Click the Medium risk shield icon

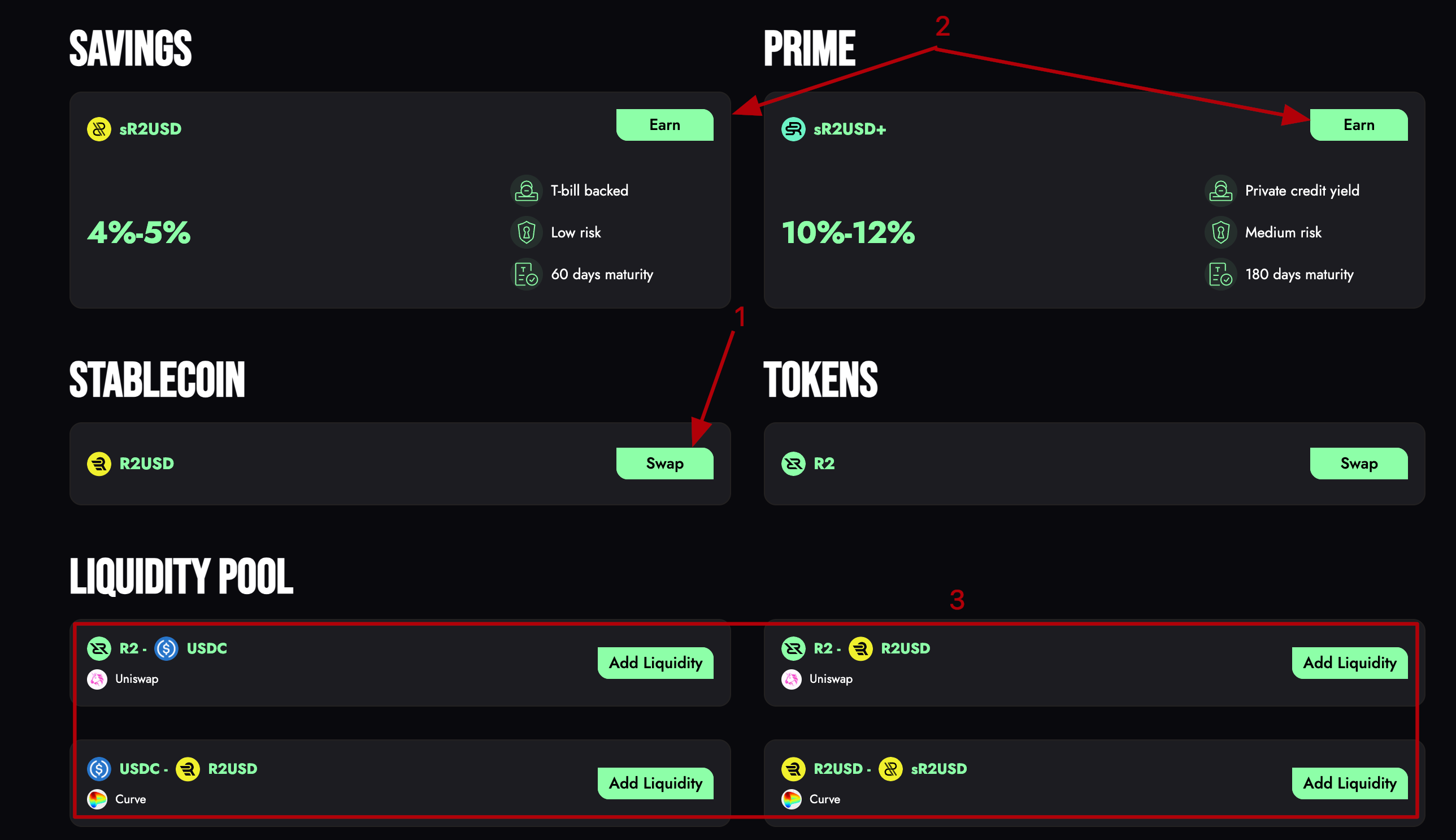click(1220, 232)
